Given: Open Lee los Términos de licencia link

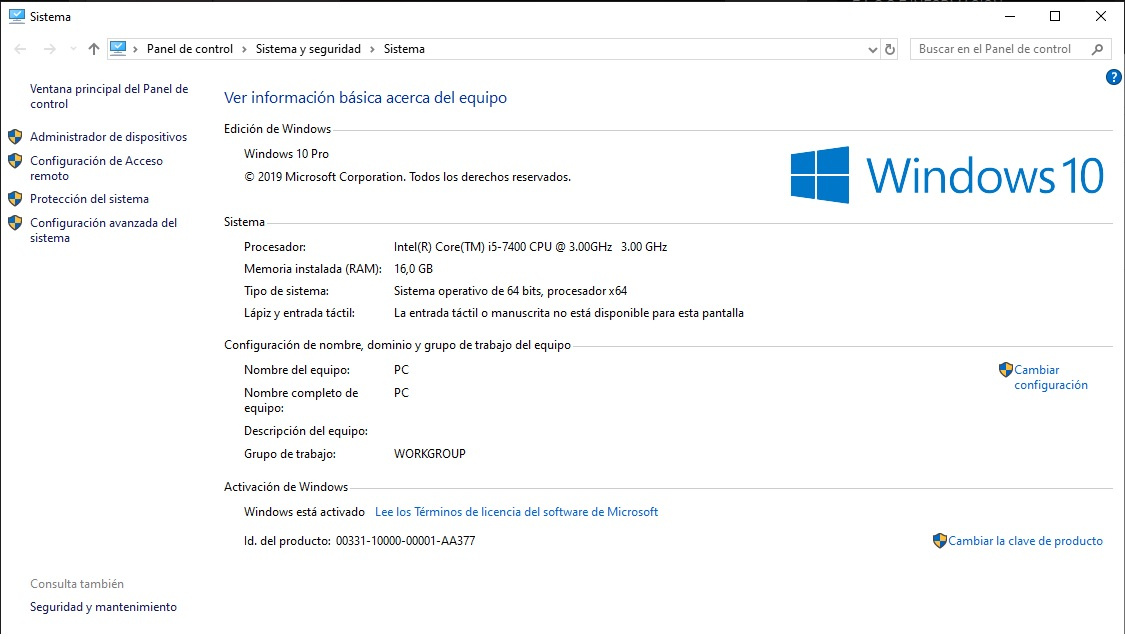Looking at the screenshot, I should (516, 512).
